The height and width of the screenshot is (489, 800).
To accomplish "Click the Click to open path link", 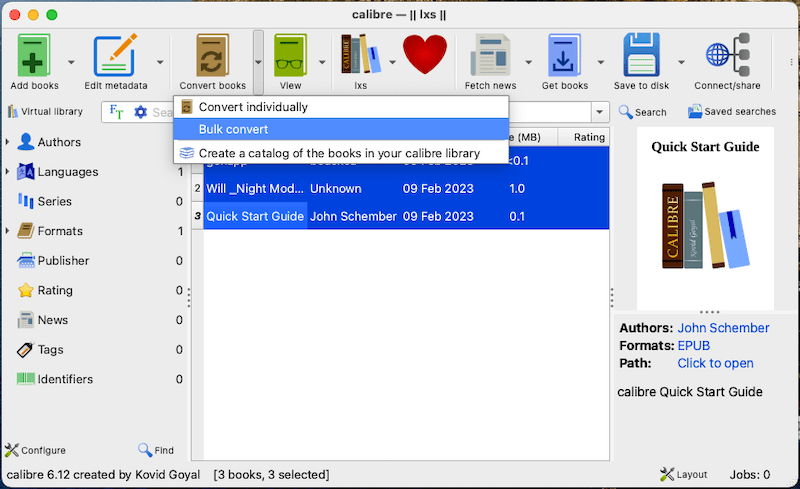I will [x=715, y=363].
